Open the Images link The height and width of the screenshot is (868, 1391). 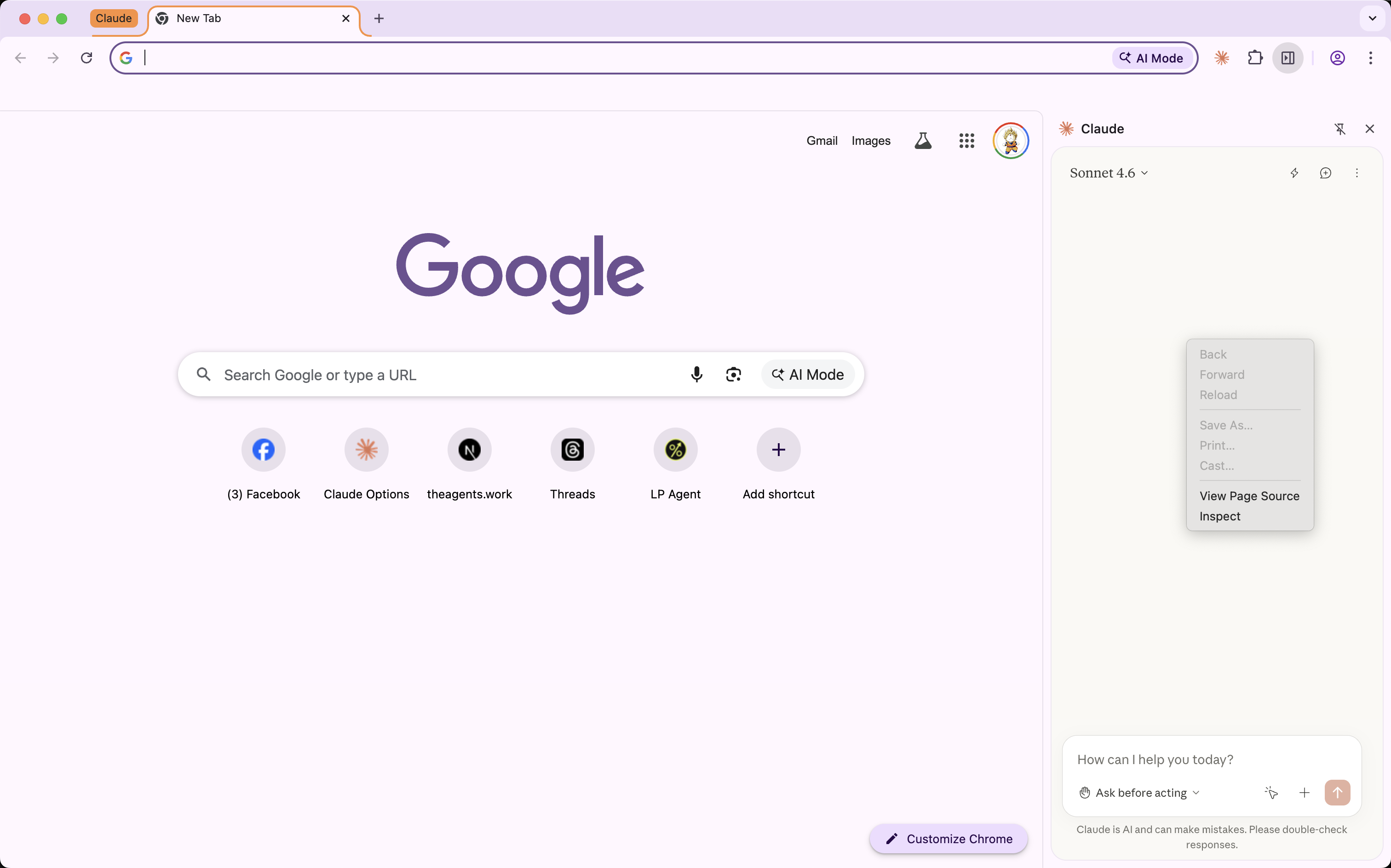tap(871, 141)
